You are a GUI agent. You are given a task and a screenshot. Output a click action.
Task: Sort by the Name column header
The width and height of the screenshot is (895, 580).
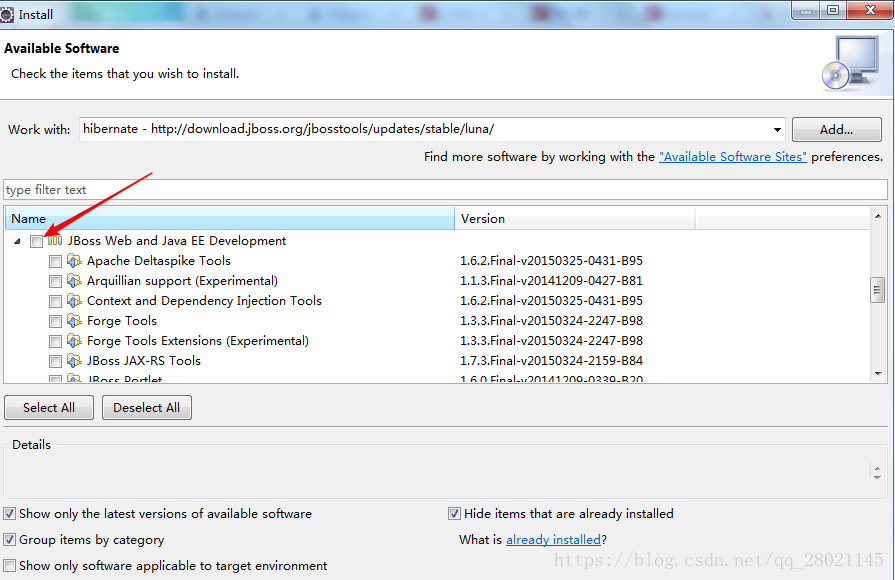[x=229, y=219]
